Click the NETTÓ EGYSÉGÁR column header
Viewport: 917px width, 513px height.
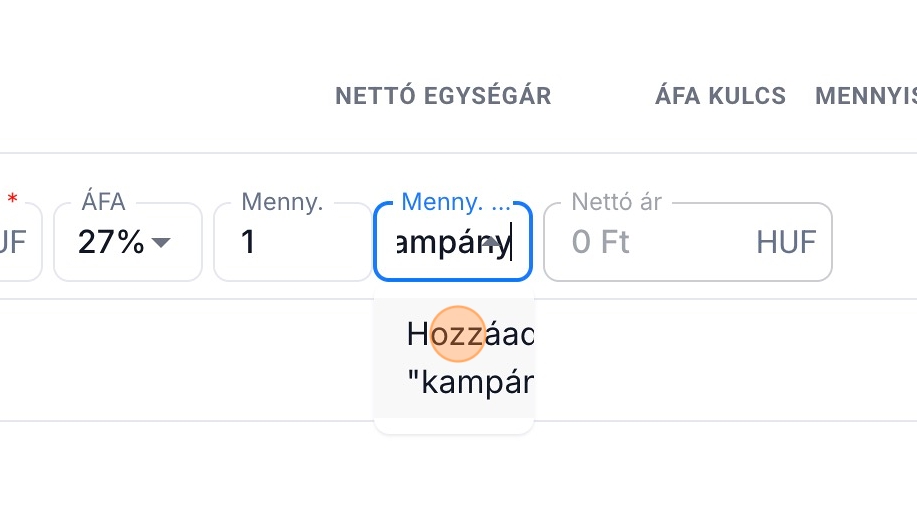(443, 96)
